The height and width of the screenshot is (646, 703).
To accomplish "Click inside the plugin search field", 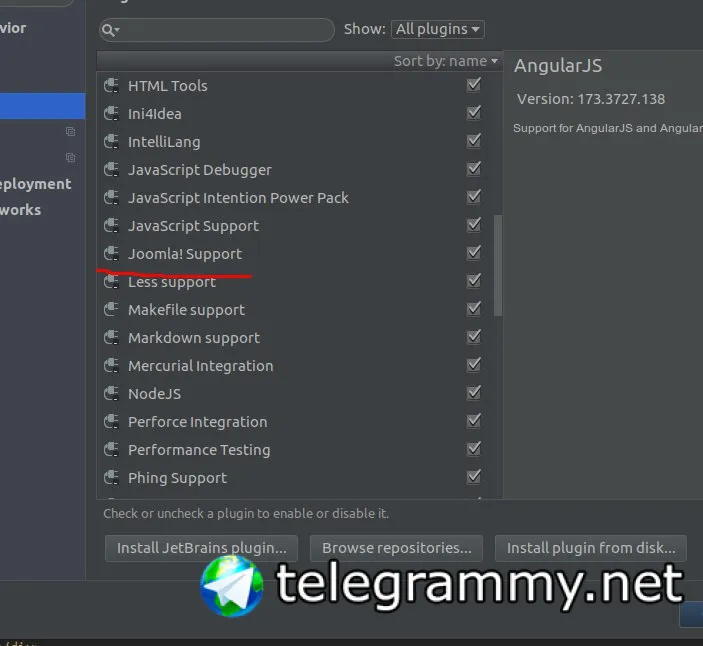I will click(x=217, y=30).
